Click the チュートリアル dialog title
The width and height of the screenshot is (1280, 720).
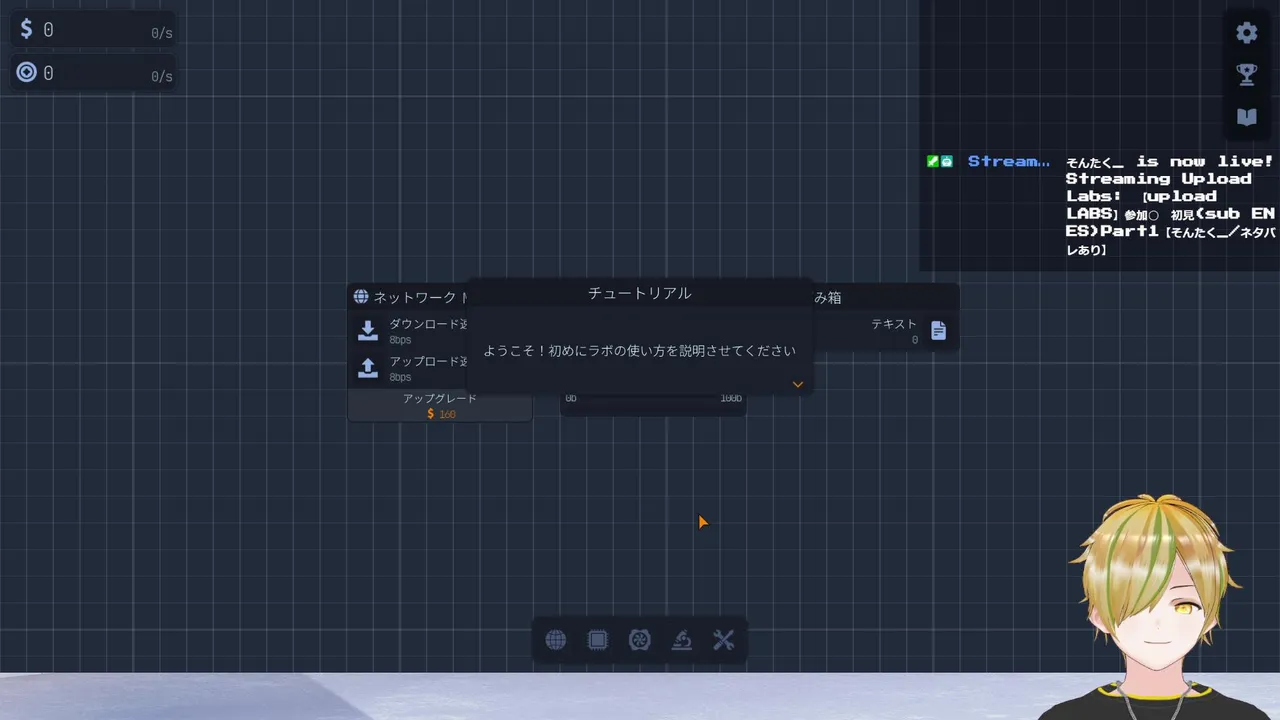(x=640, y=293)
